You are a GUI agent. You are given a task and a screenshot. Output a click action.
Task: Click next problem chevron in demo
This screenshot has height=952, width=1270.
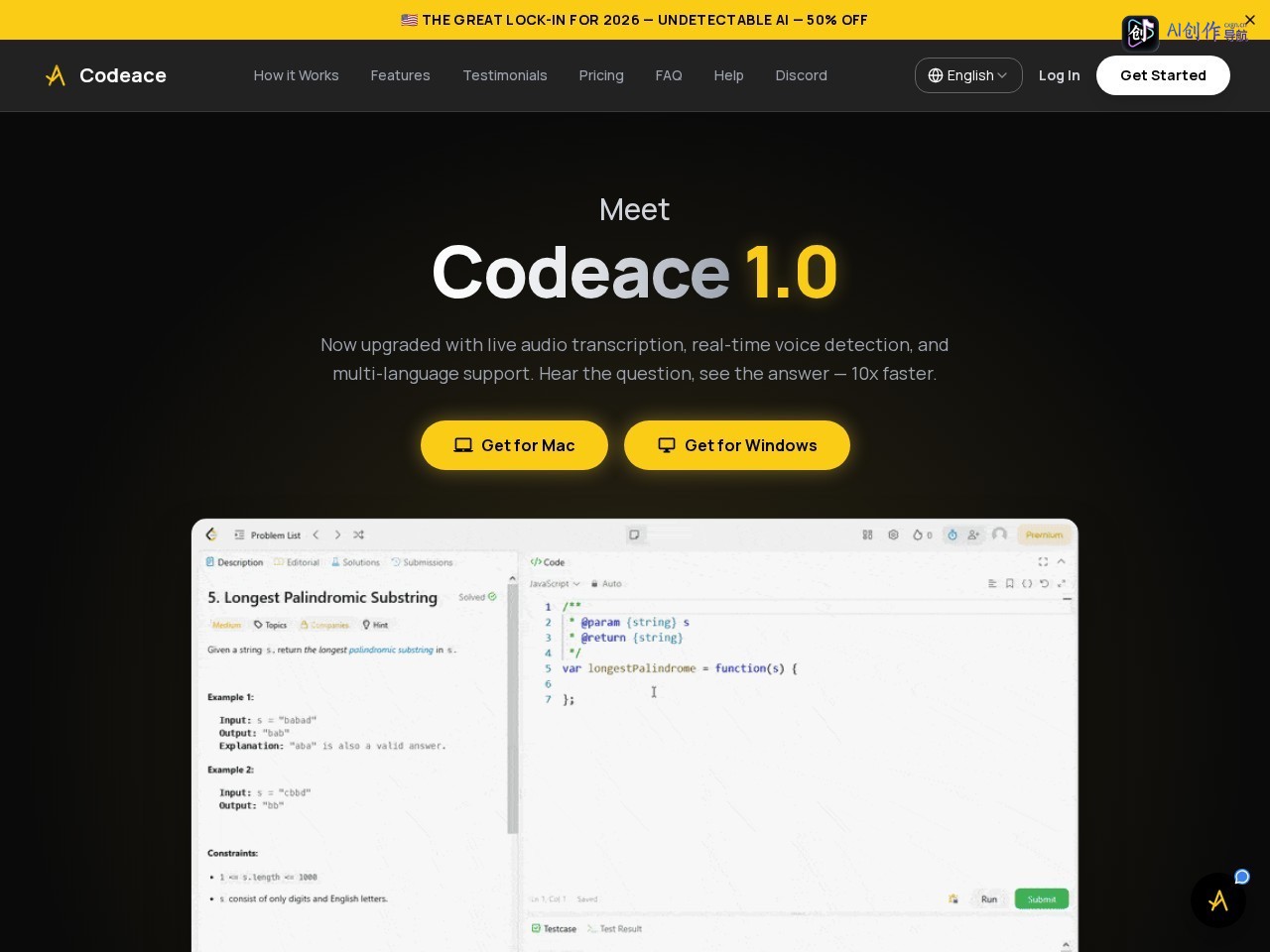tap(337, 535)
